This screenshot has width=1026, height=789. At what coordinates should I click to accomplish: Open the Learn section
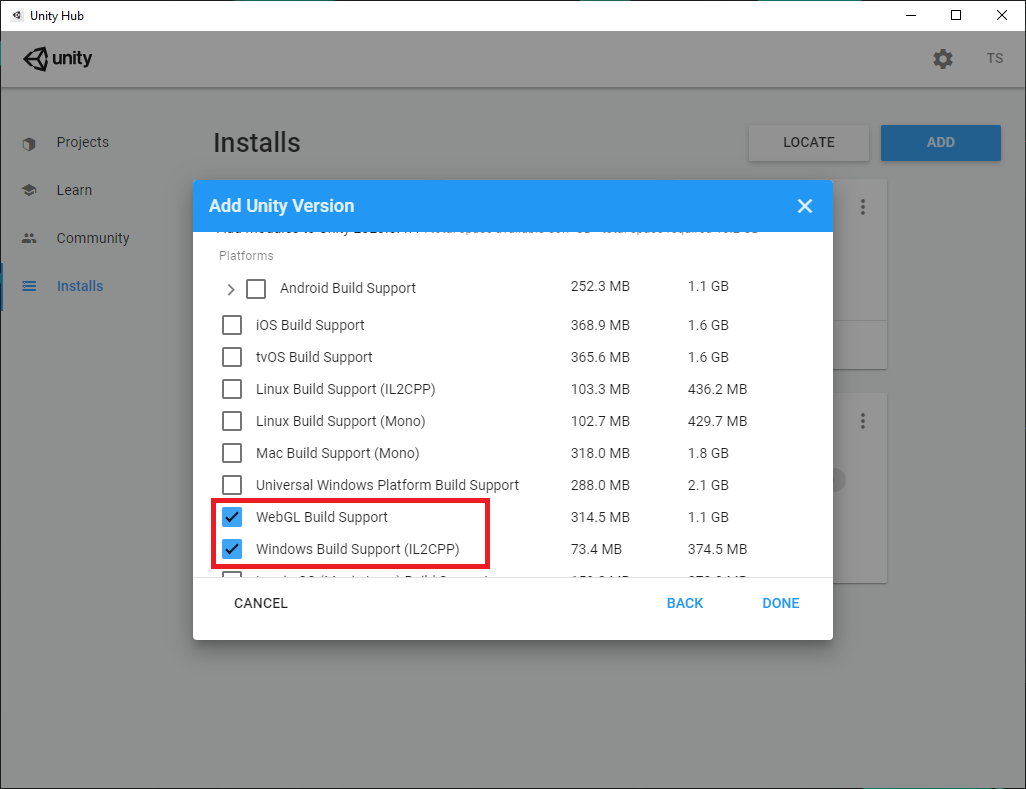tap(74, 190)
